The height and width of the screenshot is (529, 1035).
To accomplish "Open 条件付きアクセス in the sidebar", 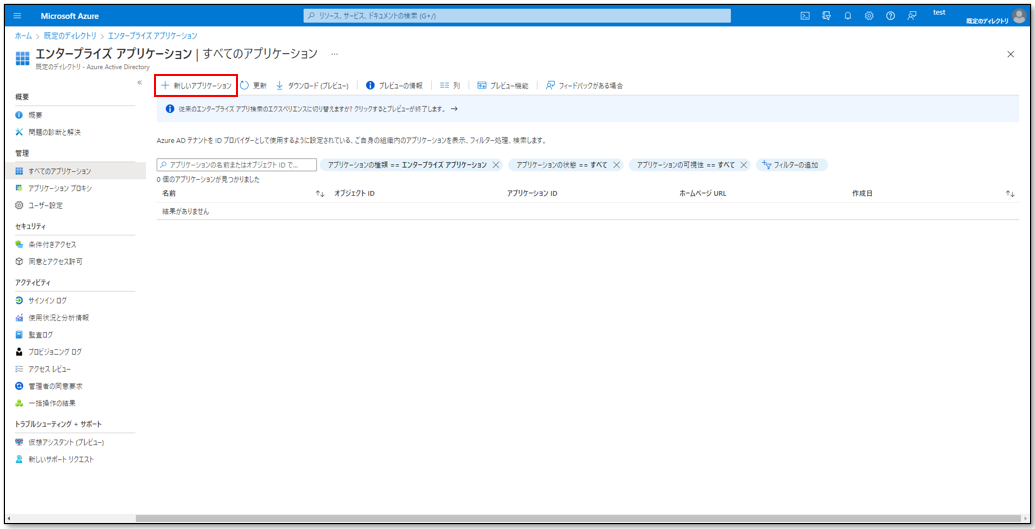I will pyautogui.click(x=52, y=244).
